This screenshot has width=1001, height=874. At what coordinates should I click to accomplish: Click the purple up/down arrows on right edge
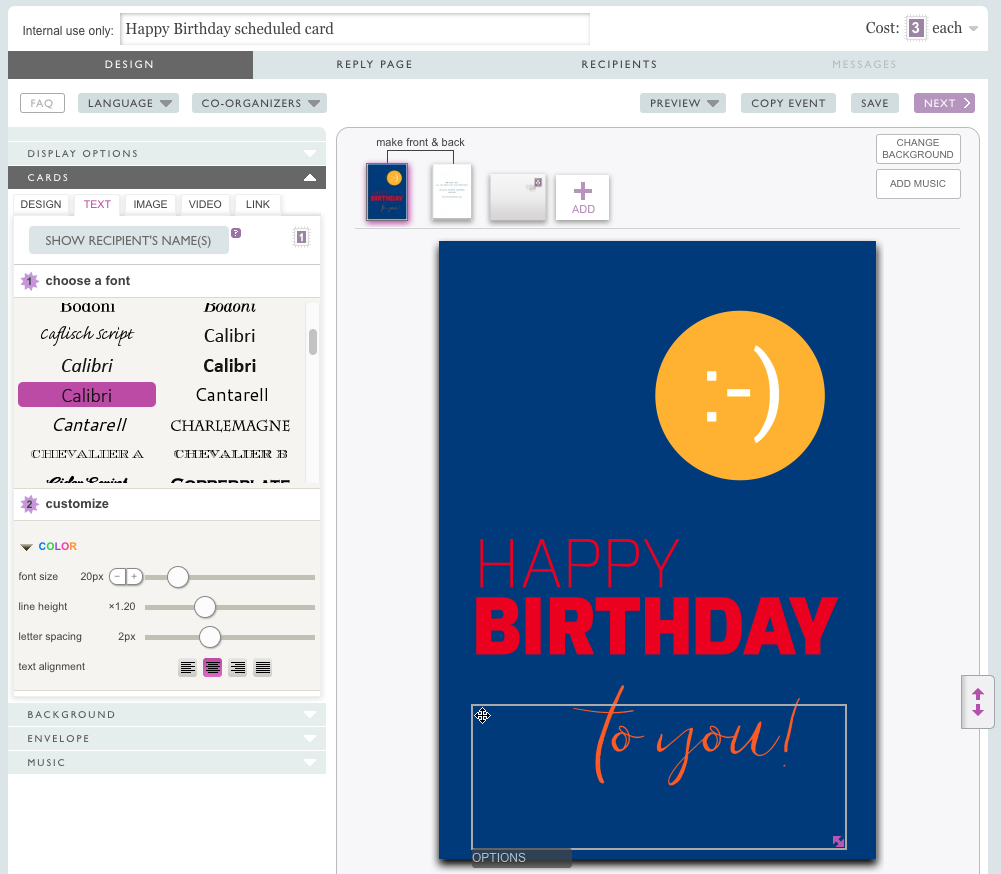pos(978,702)
